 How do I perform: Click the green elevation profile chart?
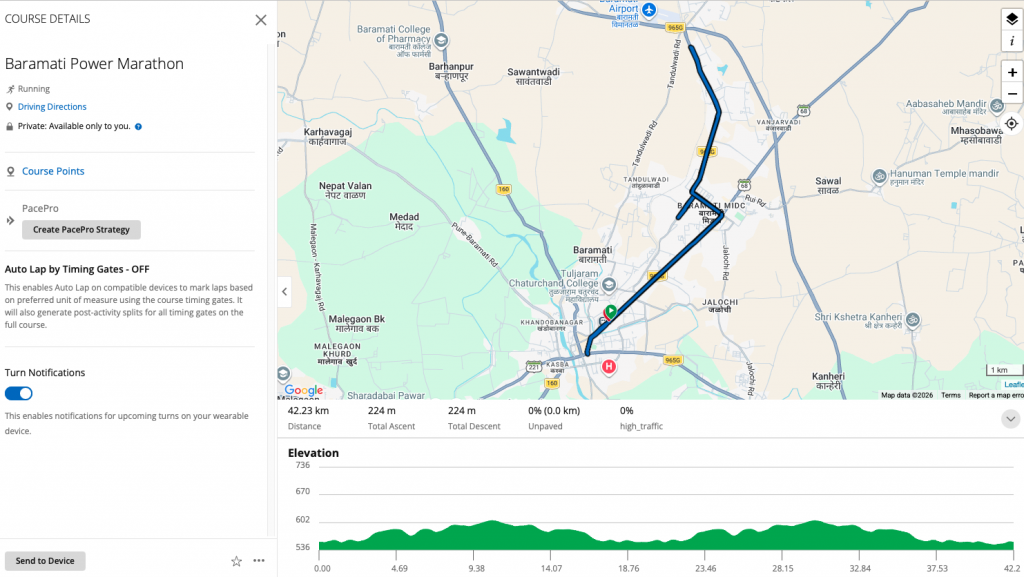pos(666,535)
